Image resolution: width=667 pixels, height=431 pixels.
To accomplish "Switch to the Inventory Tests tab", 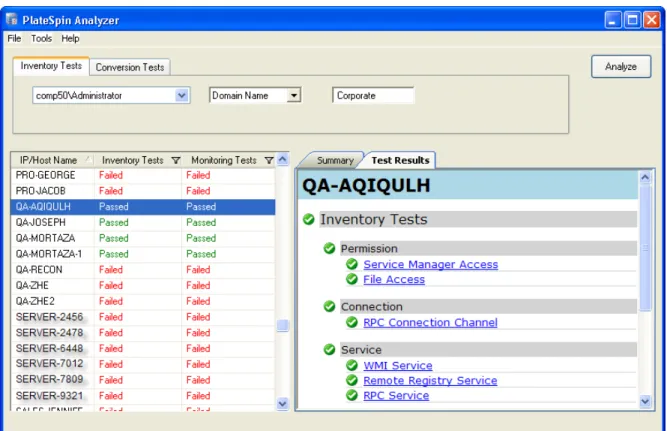I will (x=51, y=66).
